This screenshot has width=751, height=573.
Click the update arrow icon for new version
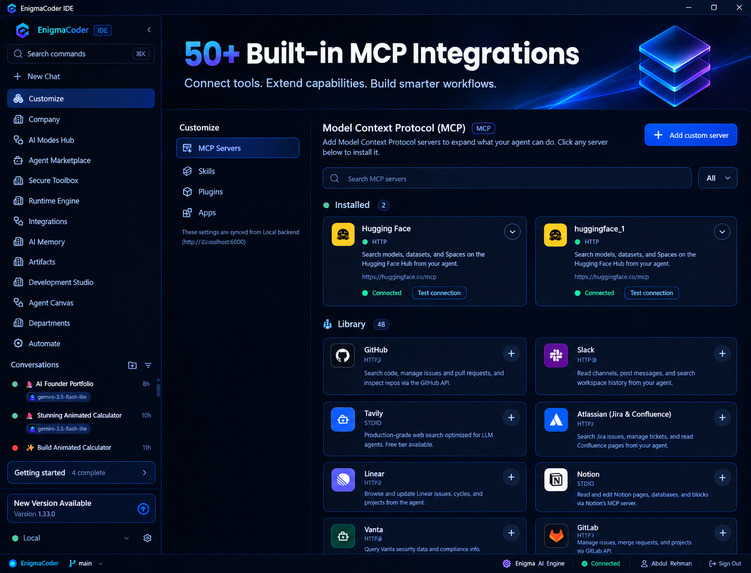[x=143, y=509]
